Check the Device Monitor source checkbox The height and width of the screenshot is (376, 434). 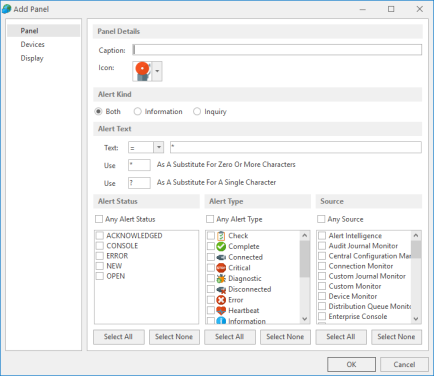click(x=322, y=296)
